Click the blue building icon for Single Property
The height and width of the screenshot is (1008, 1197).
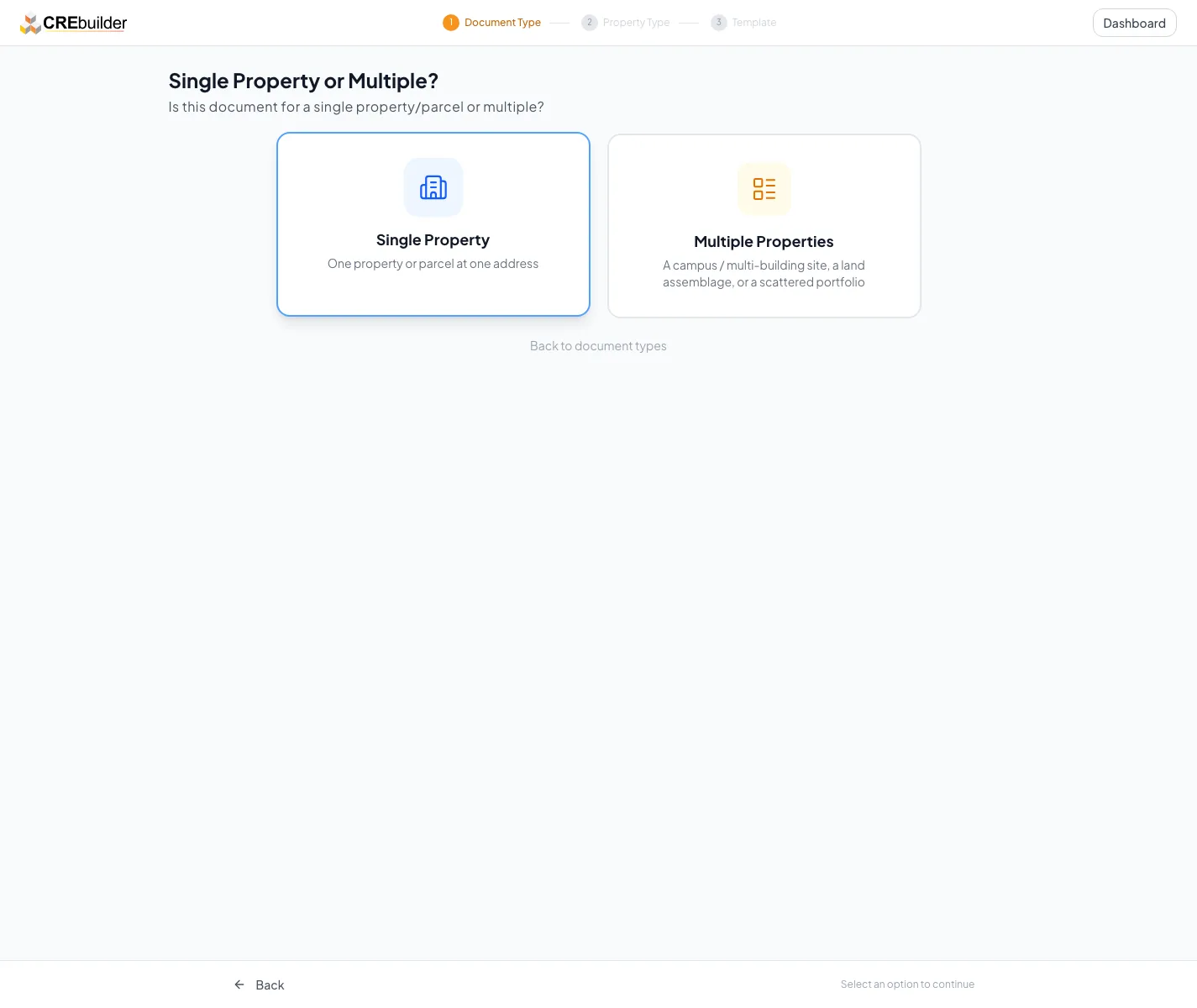point(433,187)
